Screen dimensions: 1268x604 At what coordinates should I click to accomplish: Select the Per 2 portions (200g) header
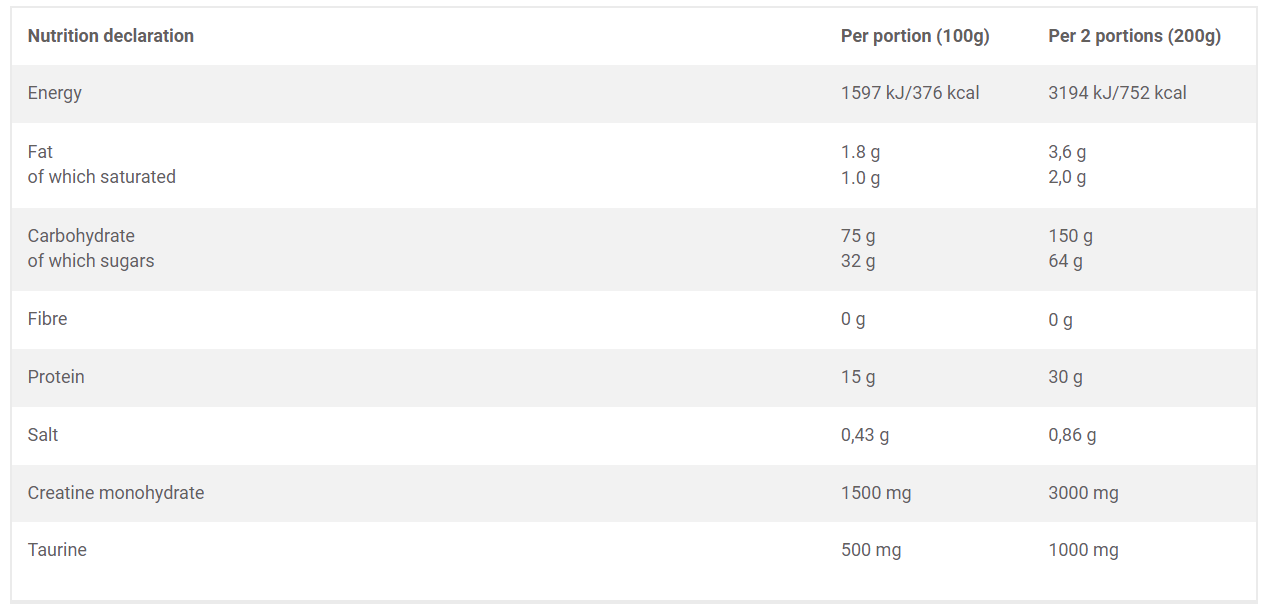pyautogui.click(x=1135, y=36)
